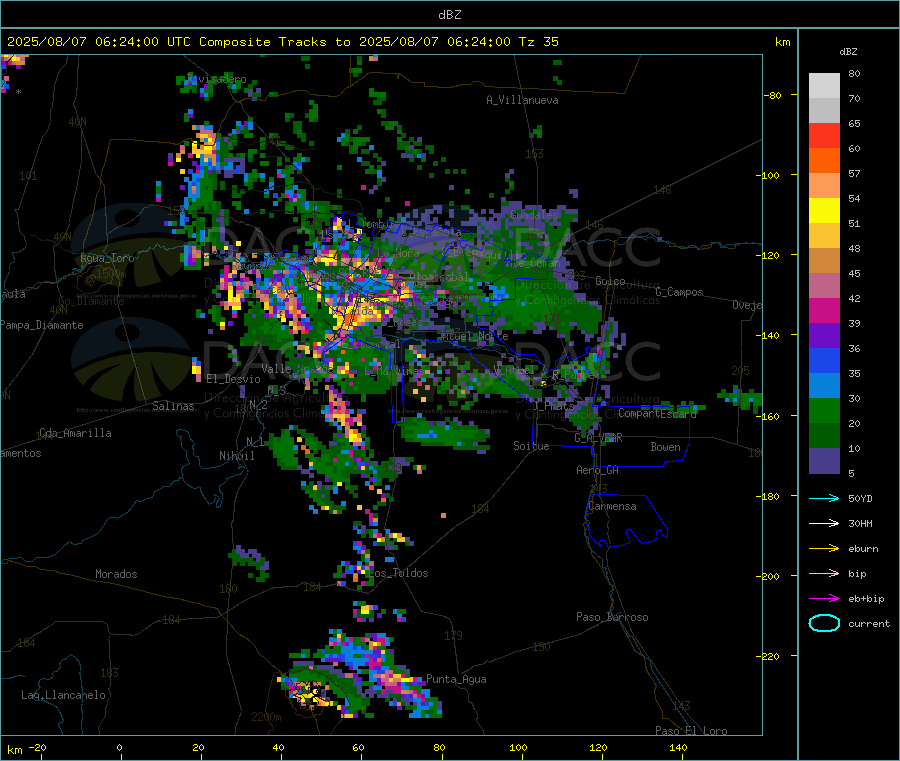Click the 'Salinas' map label
900x761 pixels.
click(173, 406)
